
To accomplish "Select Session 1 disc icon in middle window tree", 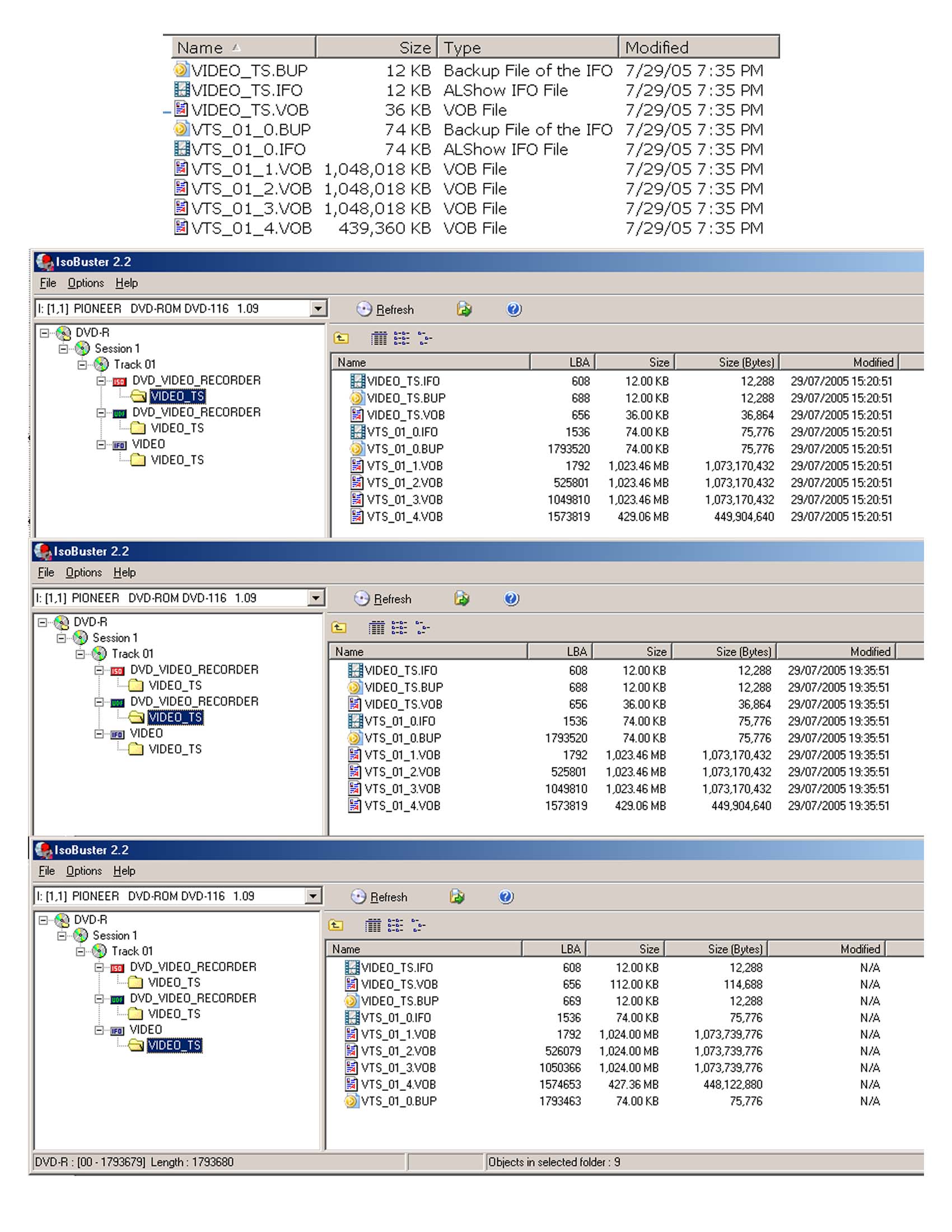I will tap(81, 638).
